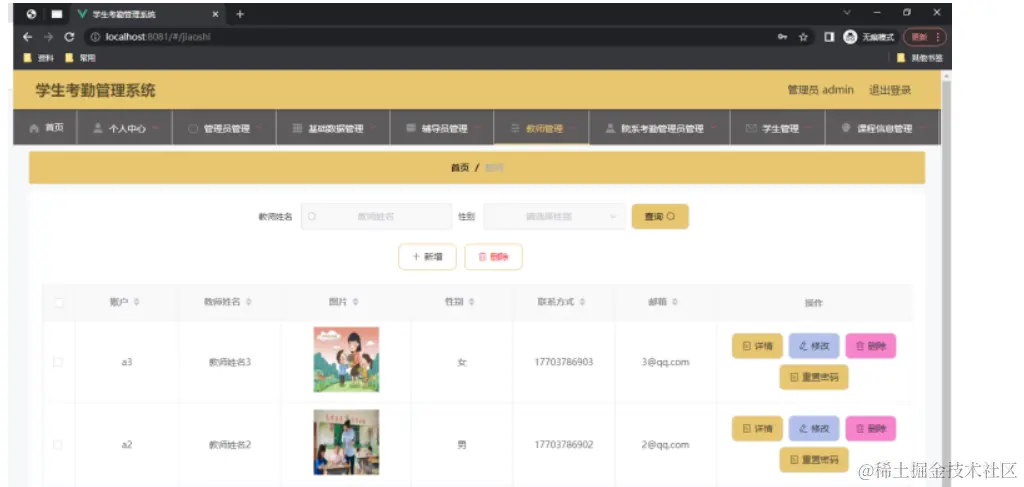The image size is (1024, 487).
Task: Sort table by 联系方式 column arrows
Action: (582, 302)
